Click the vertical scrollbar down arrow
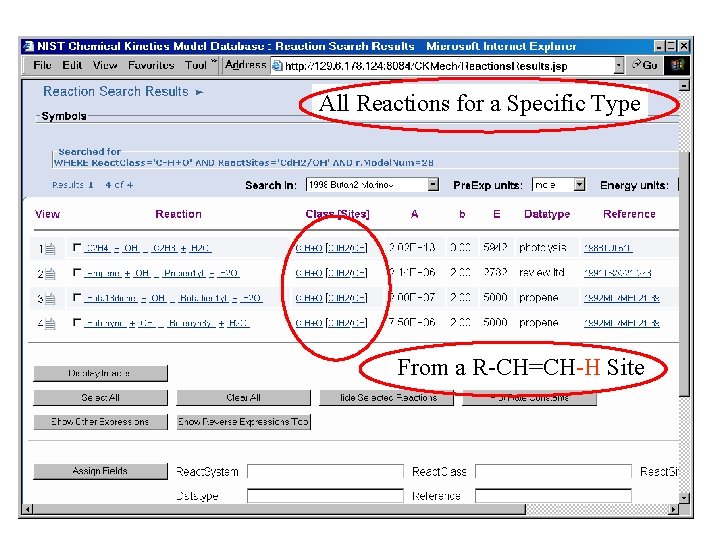 point(684,498)
